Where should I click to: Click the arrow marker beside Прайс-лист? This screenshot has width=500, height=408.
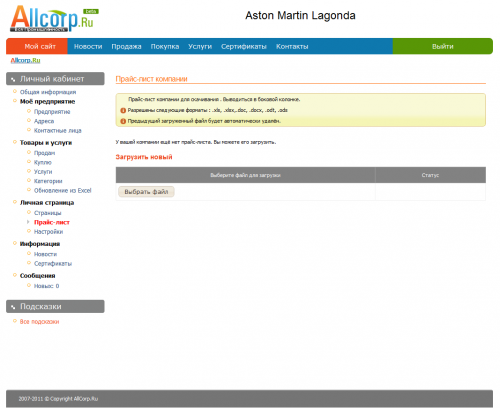click(x=28, y=222)
